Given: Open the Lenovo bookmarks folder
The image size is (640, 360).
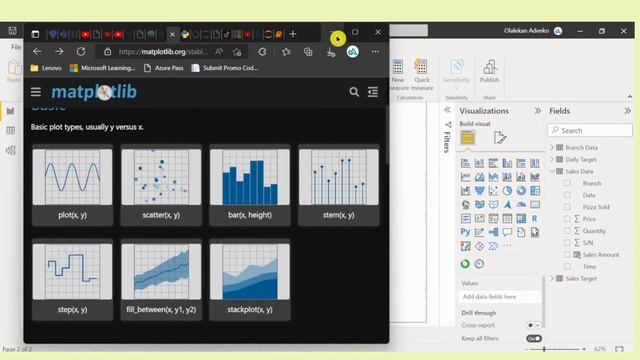Looking at the screenshot, I should (x=46, y=68).
